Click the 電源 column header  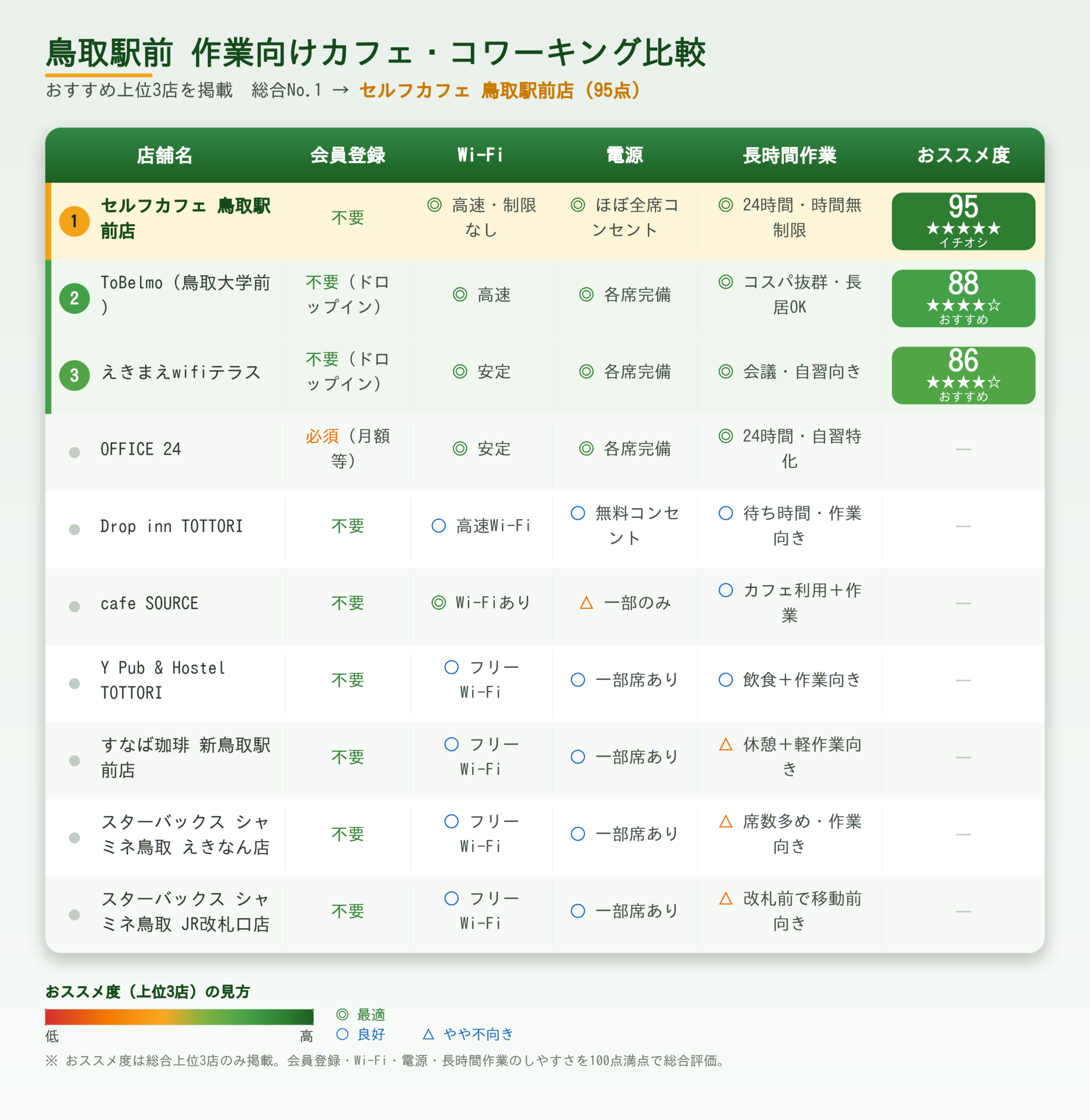point(625,155)
